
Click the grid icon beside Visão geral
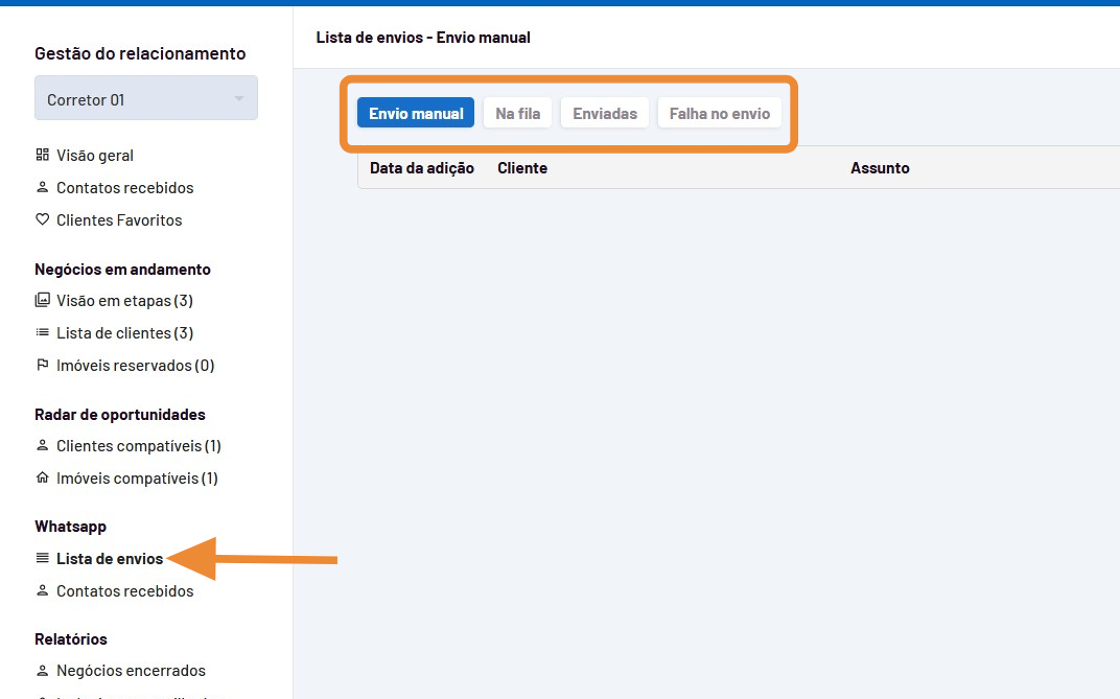coord(42,155)
